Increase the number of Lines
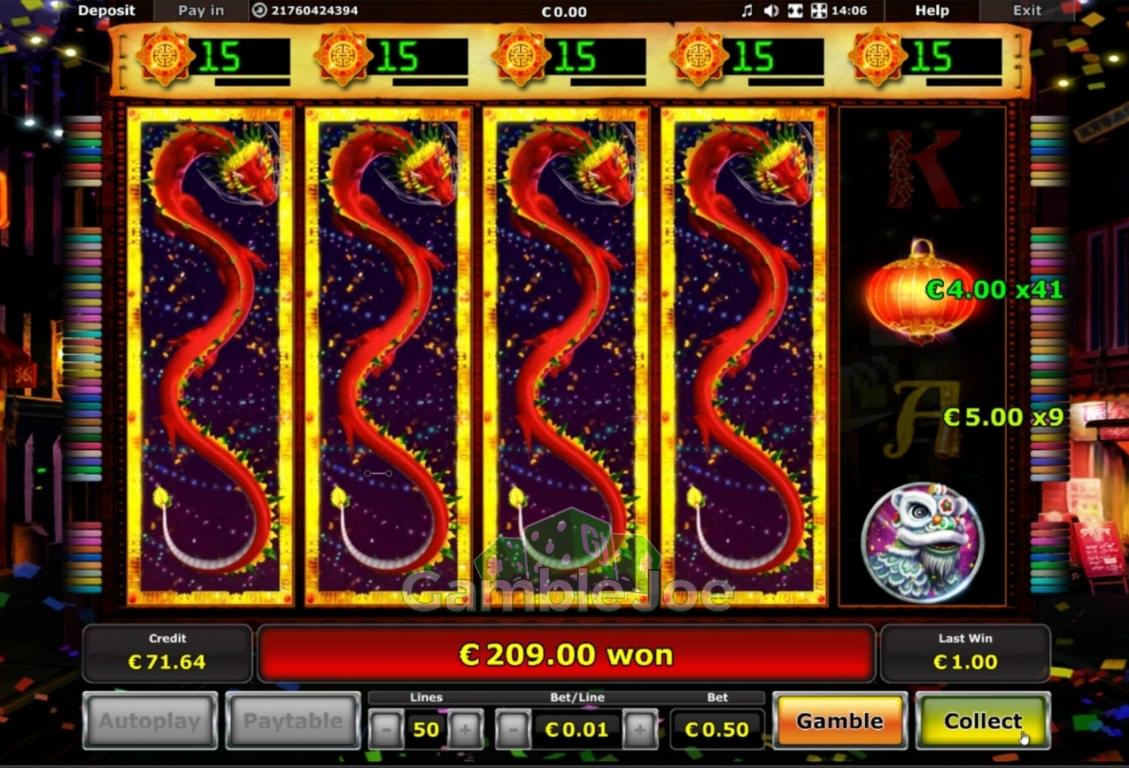The width and height of the screenshot is (1129, 768). click(465, 730)
